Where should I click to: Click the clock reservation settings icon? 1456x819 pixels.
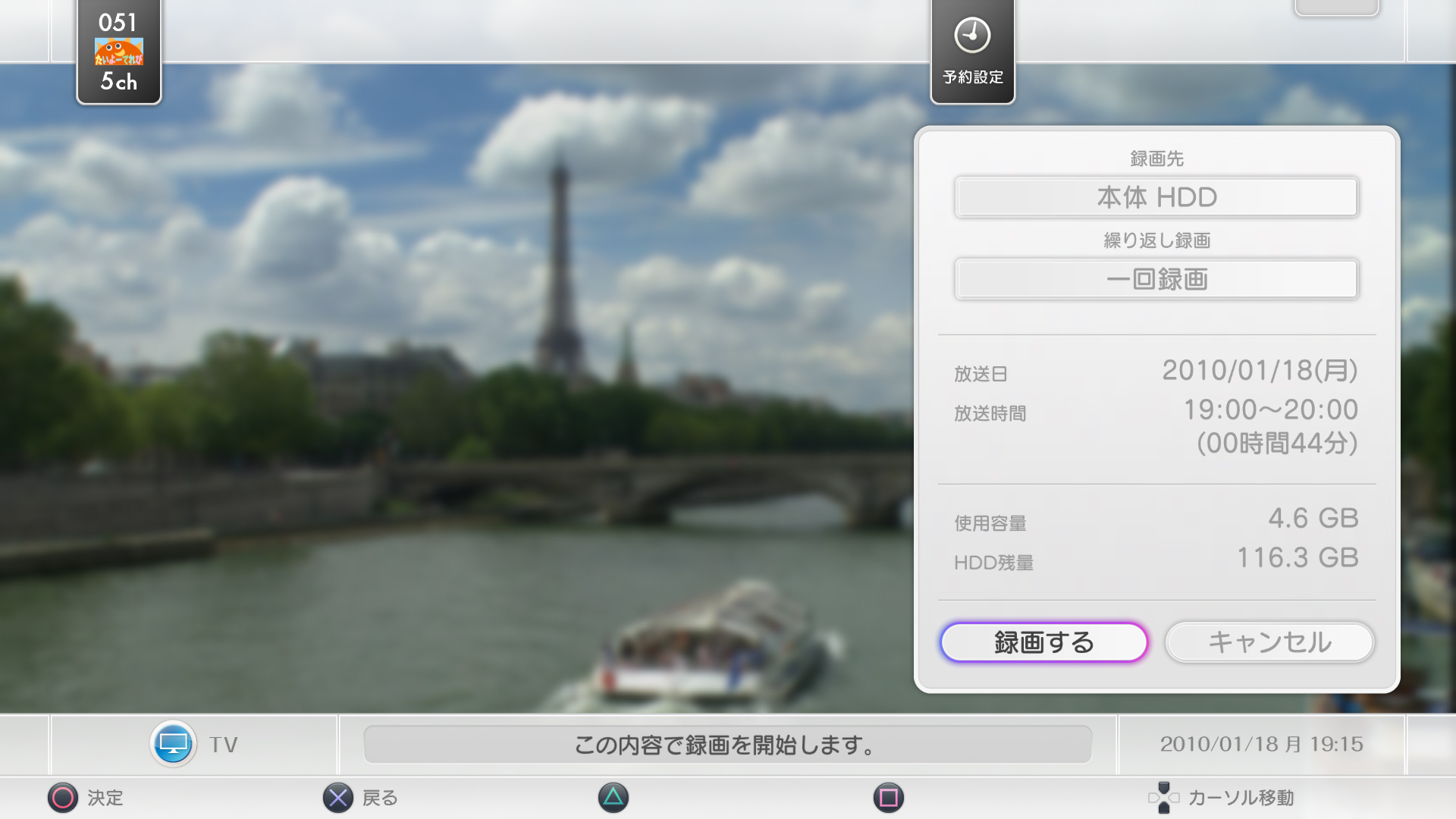(x=972, y=36)
